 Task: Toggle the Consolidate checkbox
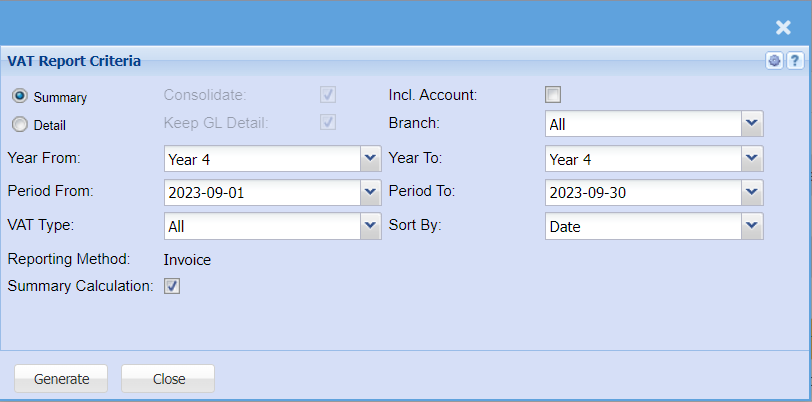328,95
